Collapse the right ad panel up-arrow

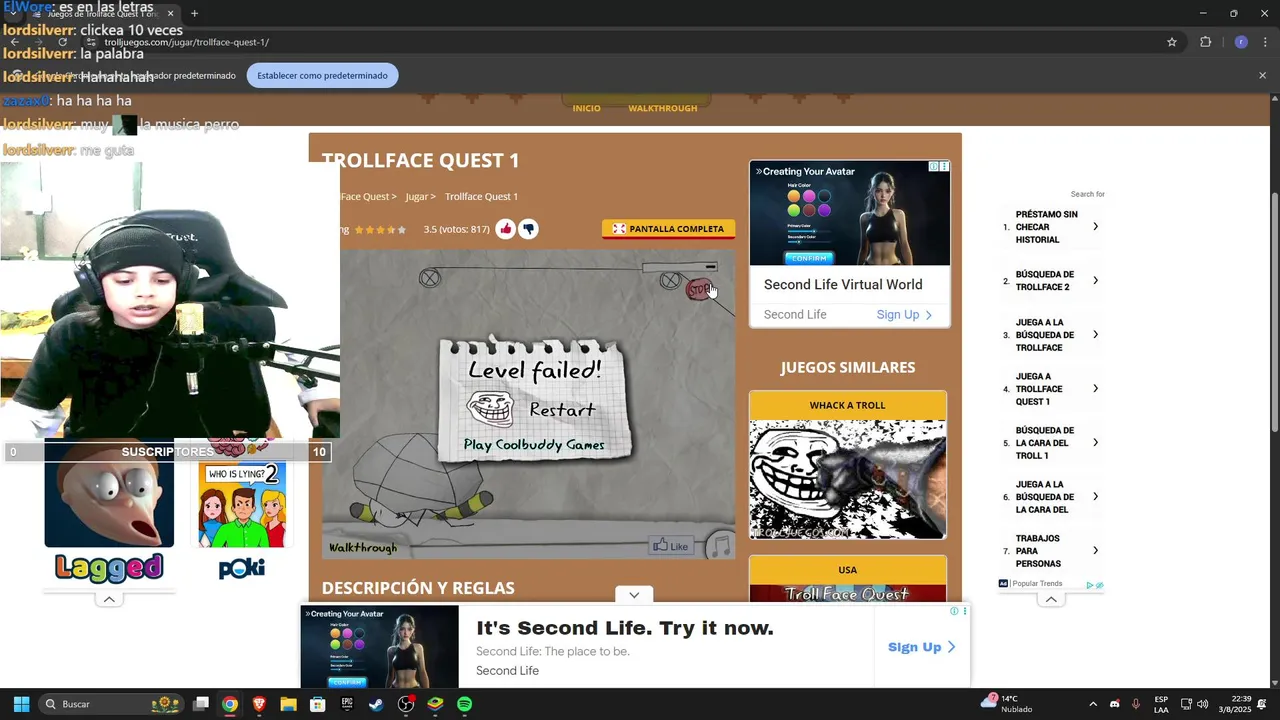1051,599
